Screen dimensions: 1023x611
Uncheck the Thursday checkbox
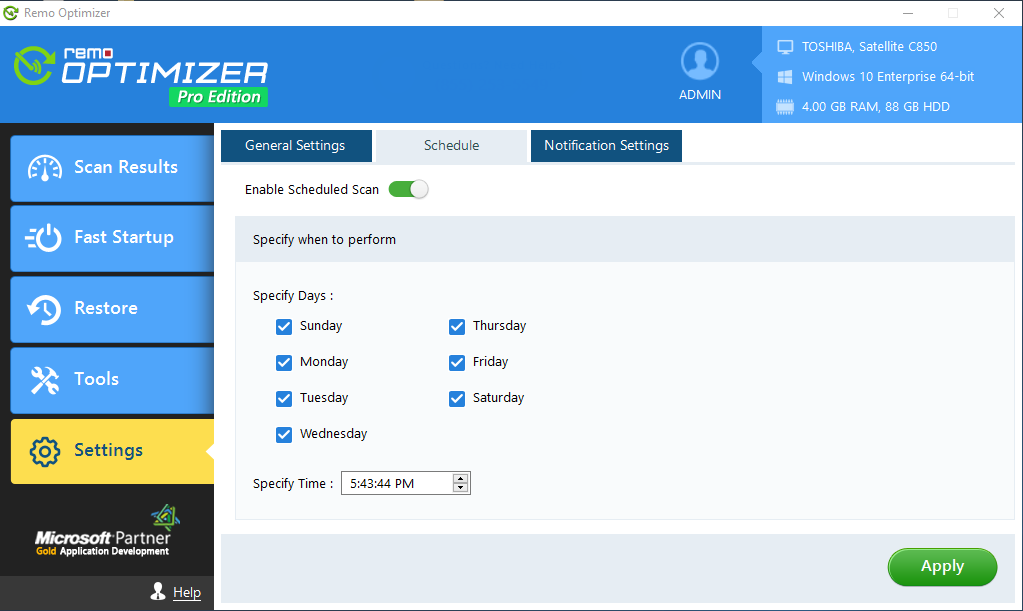(x=457, y=326)
